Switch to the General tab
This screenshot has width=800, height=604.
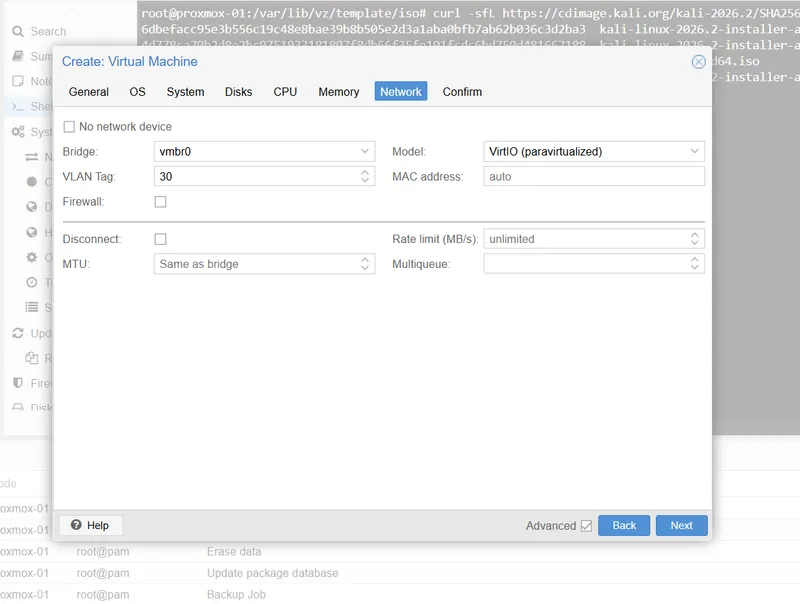pos(89,92)
